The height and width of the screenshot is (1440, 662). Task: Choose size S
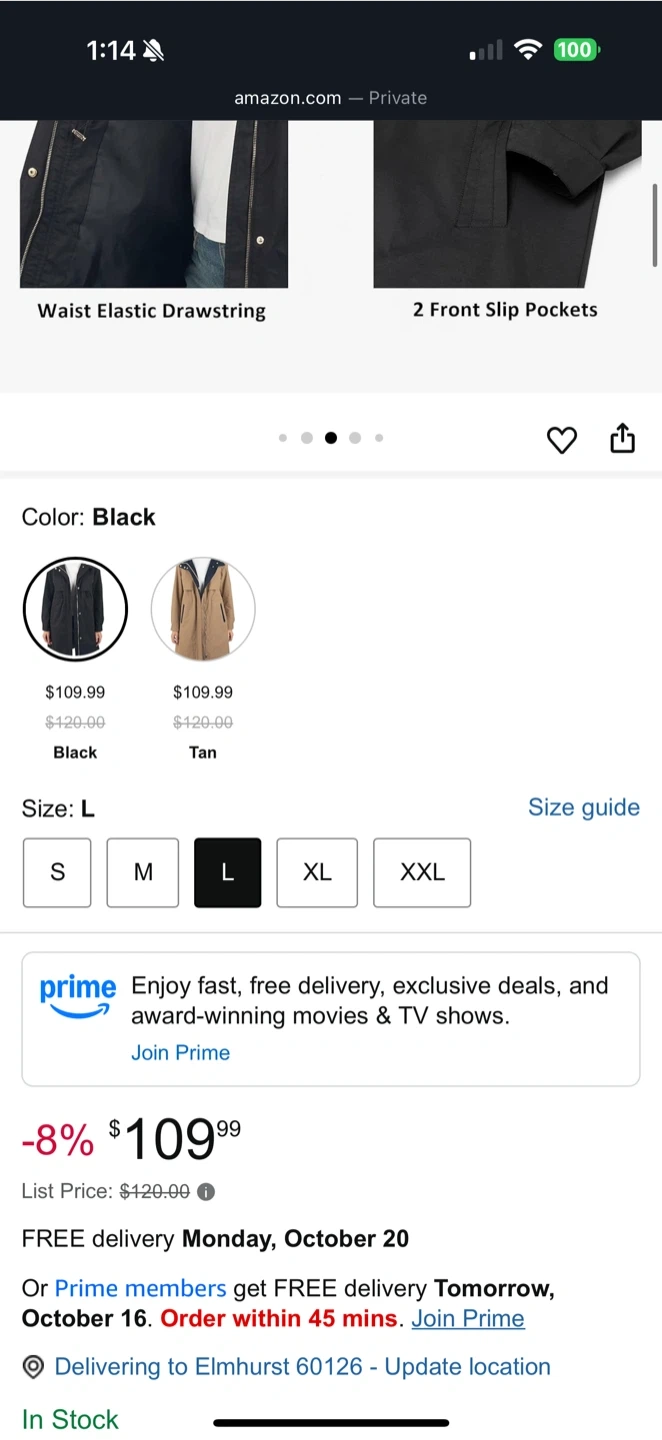tap(57, 872)
